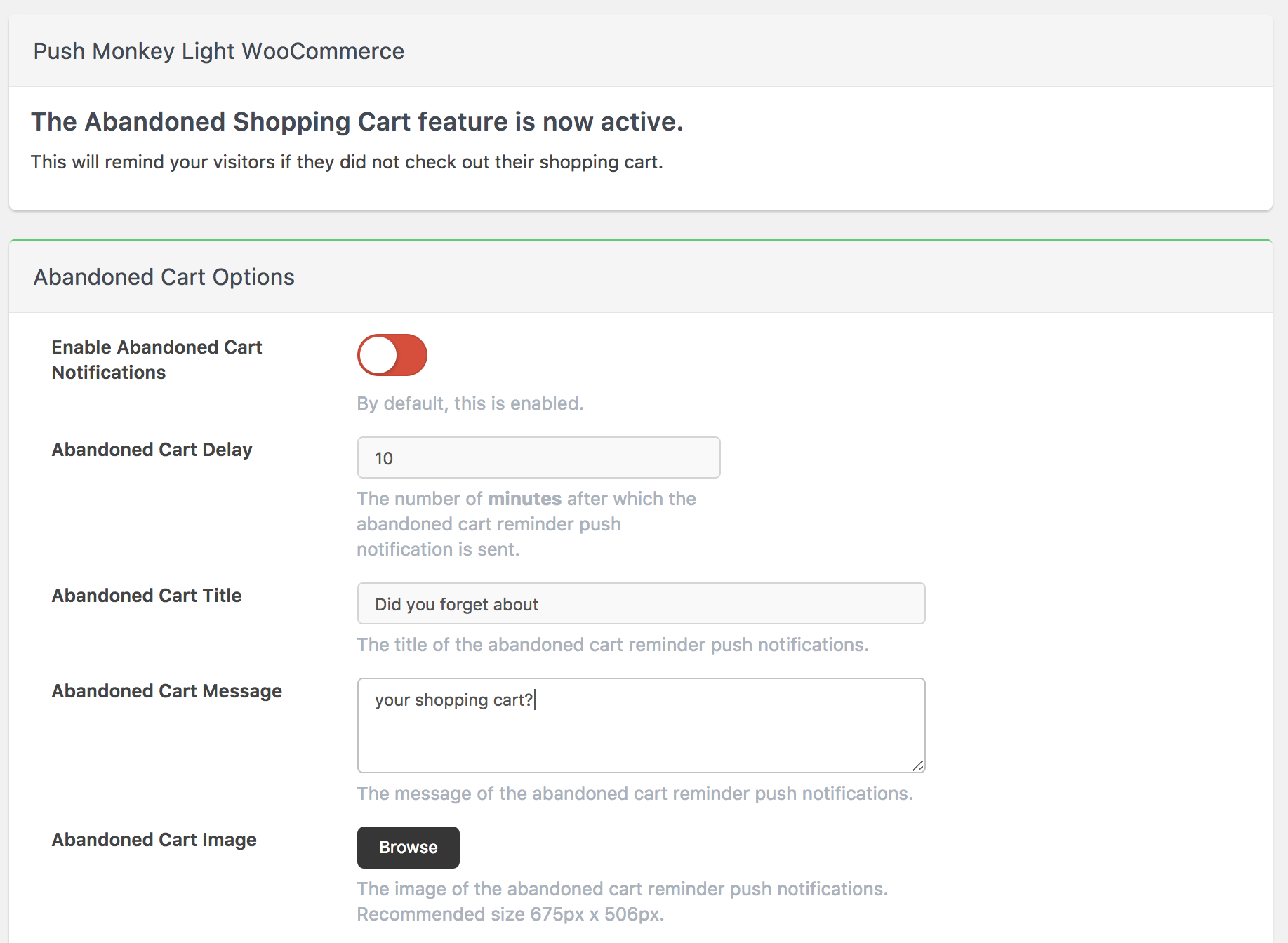This screenshot has width=1288, height=943.
Task: Click the Enable Abandoned Cart Notifications label
Action: click(x=157, y=360)
